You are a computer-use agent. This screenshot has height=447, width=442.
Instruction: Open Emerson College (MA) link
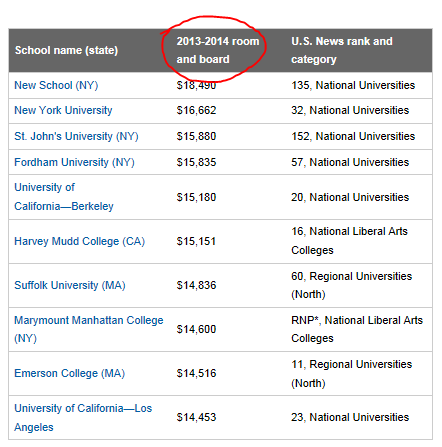69,373
